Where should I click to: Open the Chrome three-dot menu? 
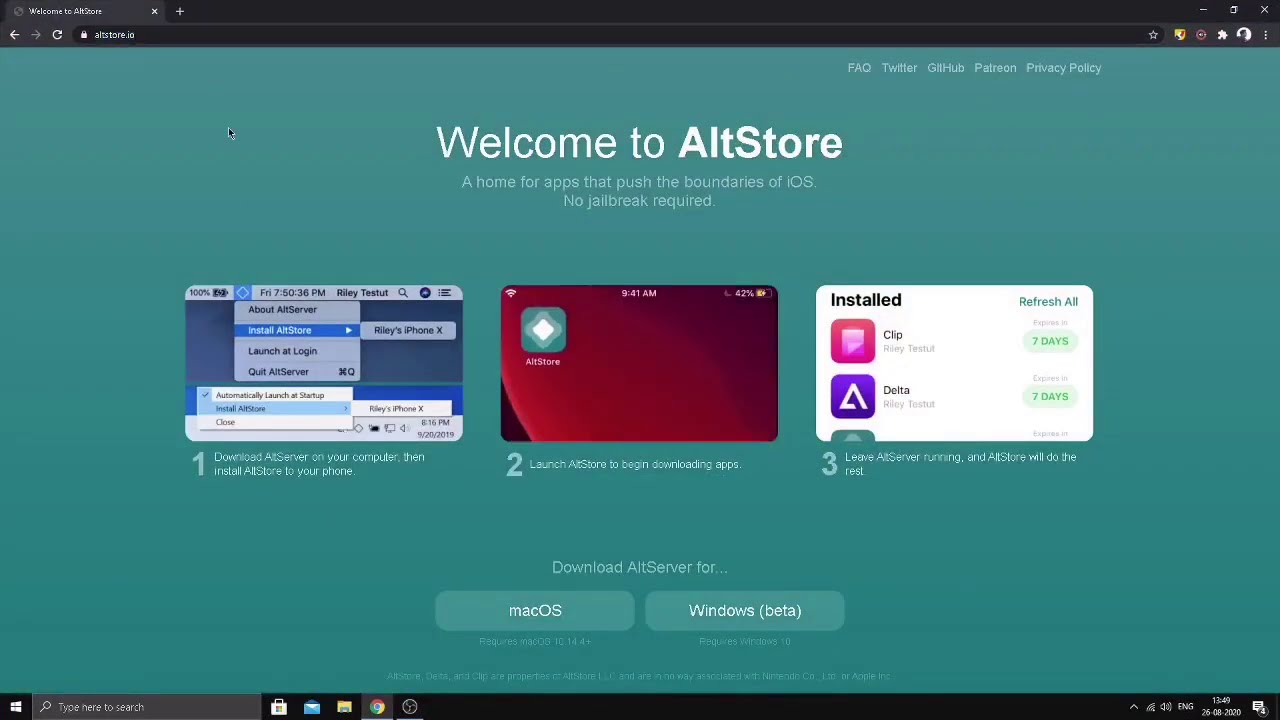[x=1265, y=35]
